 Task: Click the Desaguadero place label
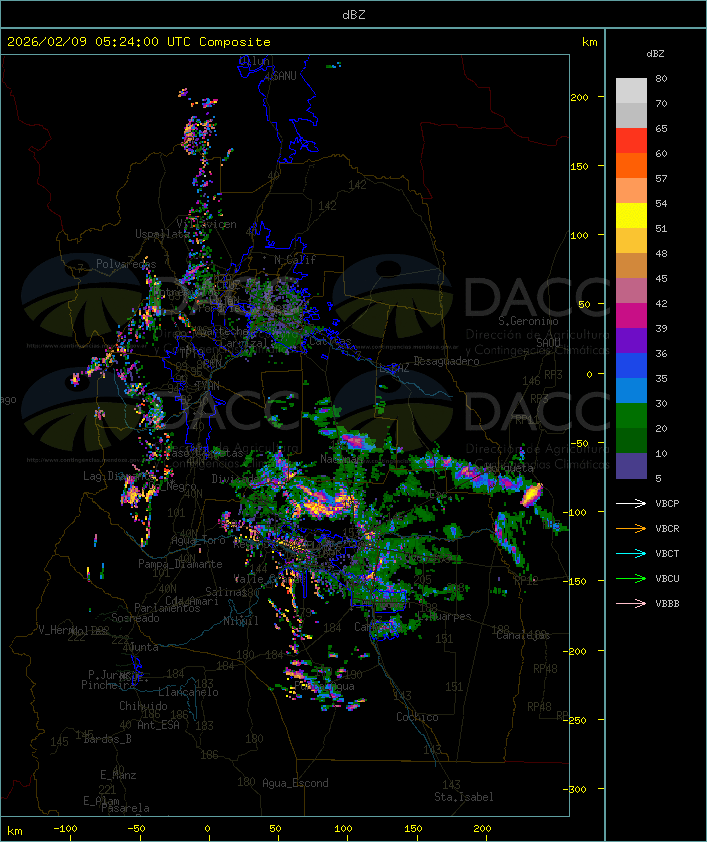447,361
